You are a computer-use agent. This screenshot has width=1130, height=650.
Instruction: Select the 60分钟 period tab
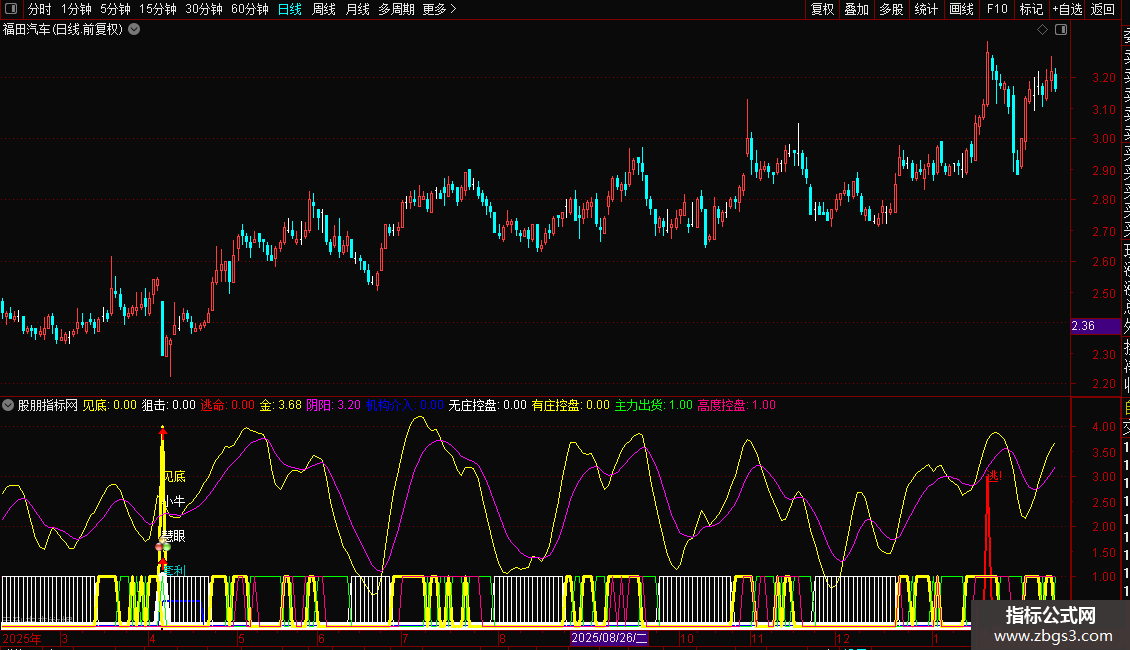click(249, 10)
